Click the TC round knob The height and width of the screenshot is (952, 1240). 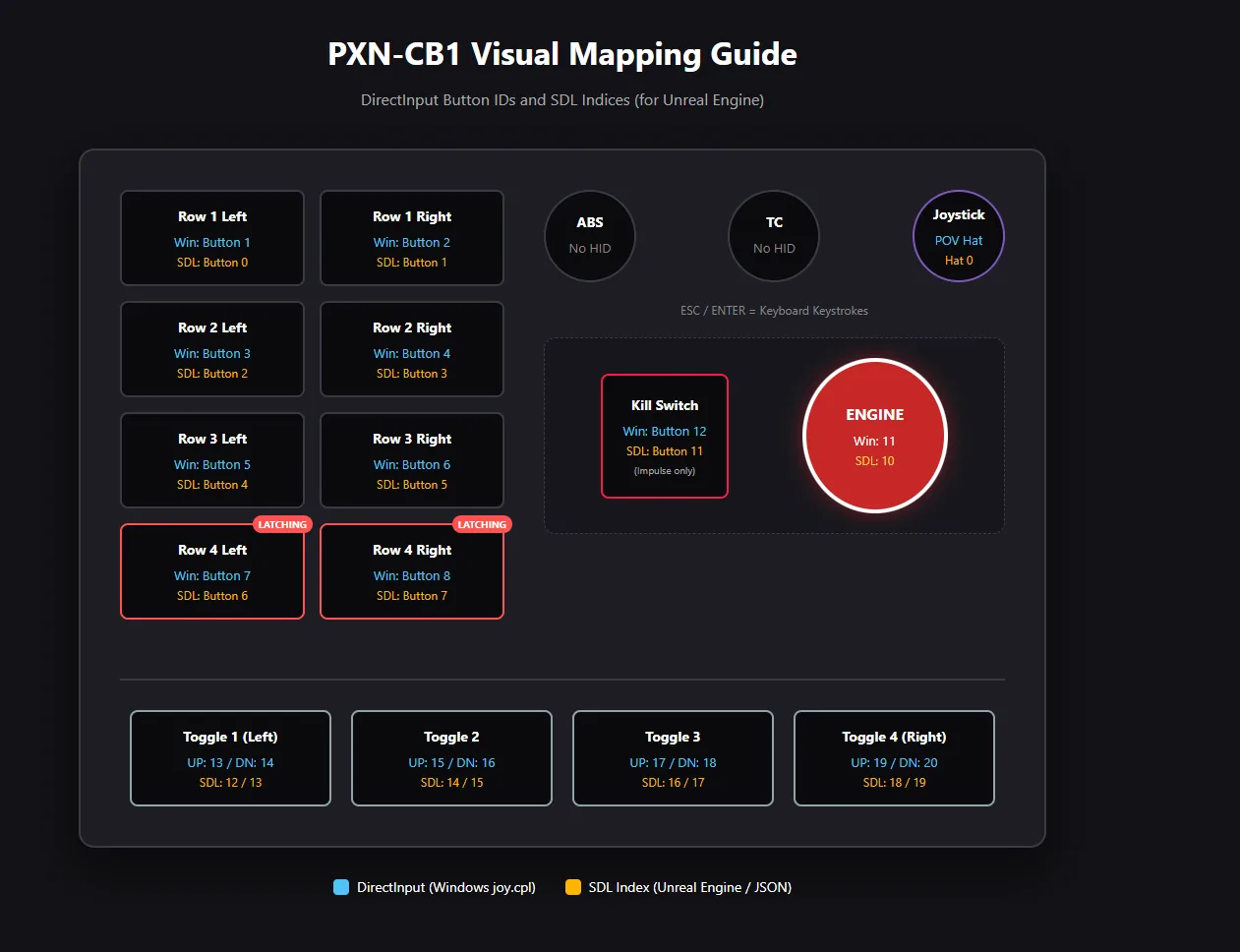coord(774,236)
